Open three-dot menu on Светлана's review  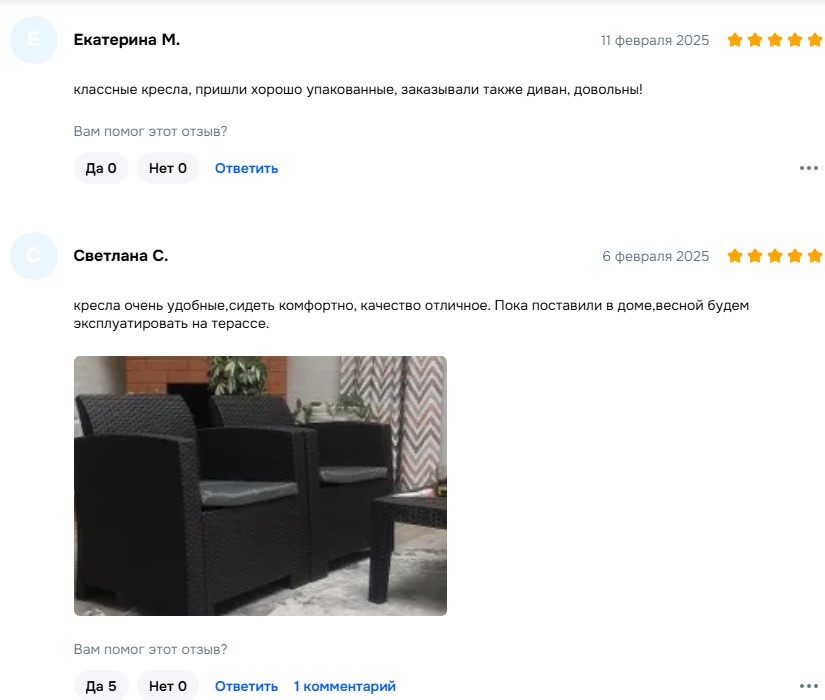[809, 686]
